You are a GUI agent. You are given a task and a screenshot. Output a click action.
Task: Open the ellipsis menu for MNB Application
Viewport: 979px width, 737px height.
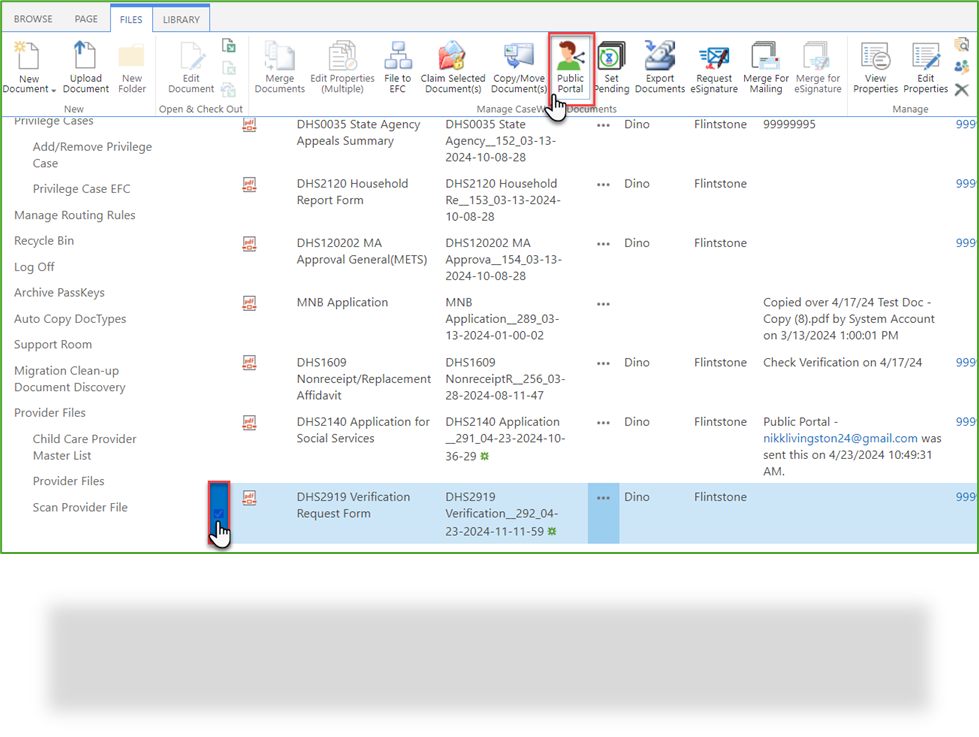[x=603, y=303]
